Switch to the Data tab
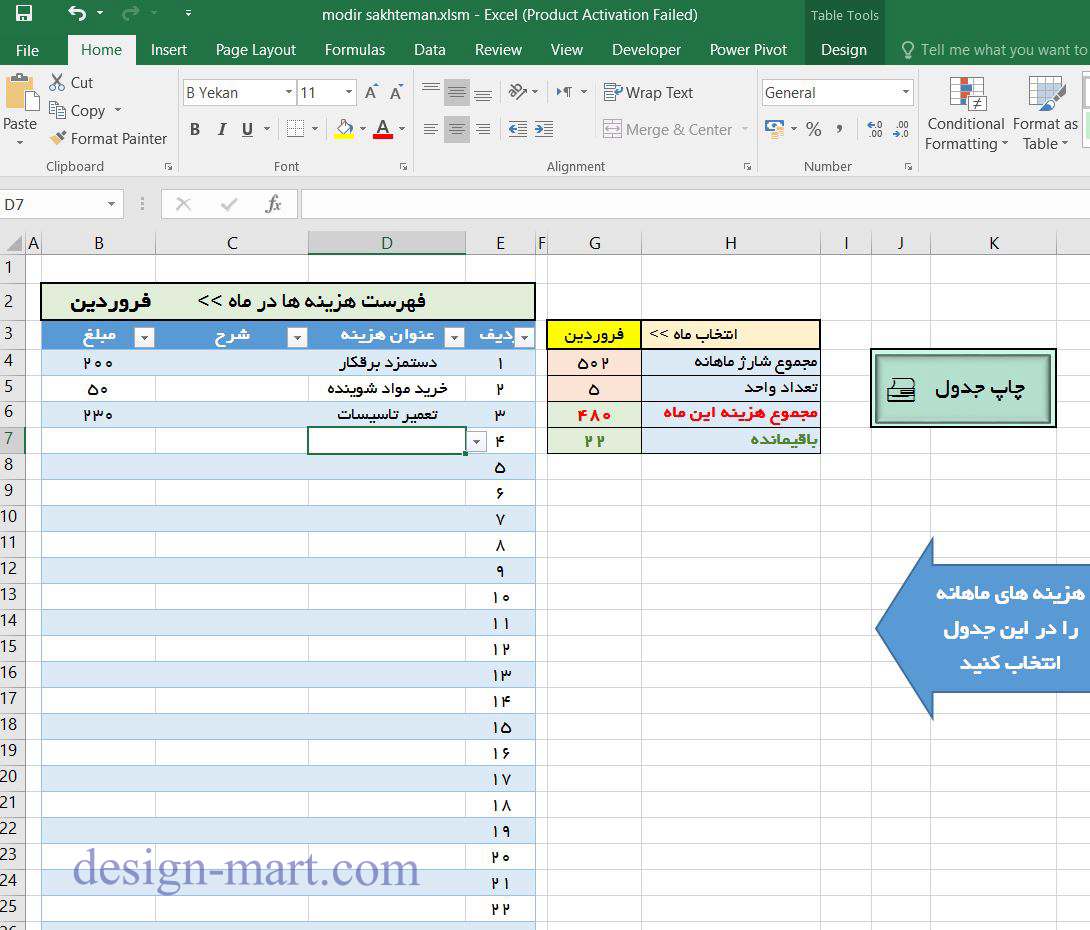 [430, 50]
